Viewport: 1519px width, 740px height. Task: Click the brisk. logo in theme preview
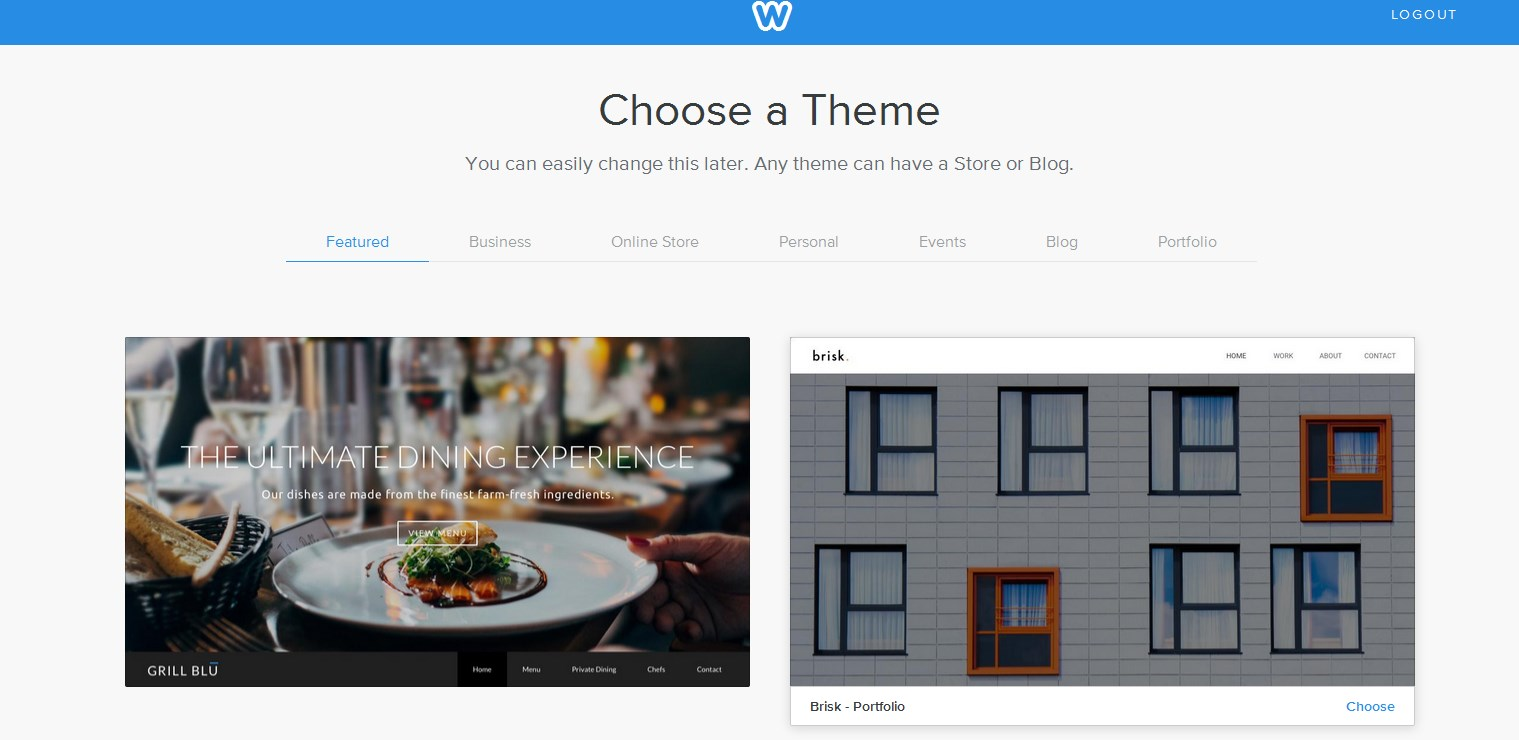click(830, 356)
